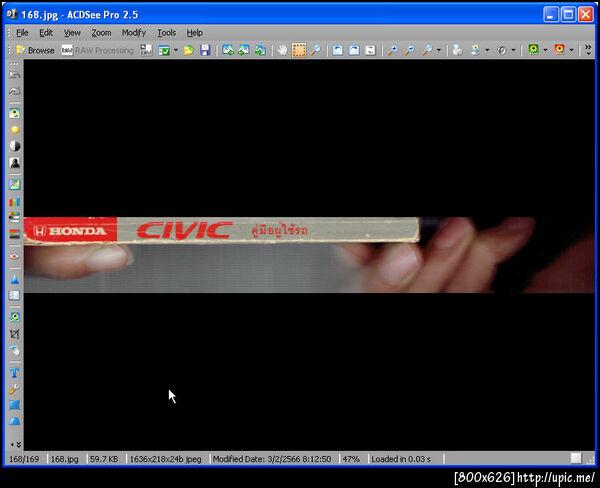Image resolution: width=600 pixels, height=488 pixels.
Task: Click the Noise removal icon below Sharpen
Action: 15,295
